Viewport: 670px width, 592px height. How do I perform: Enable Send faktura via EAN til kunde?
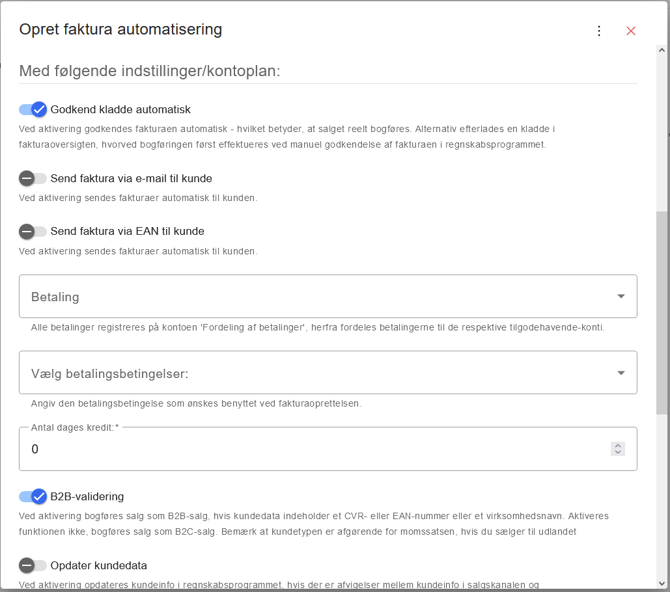pos(33,231)
